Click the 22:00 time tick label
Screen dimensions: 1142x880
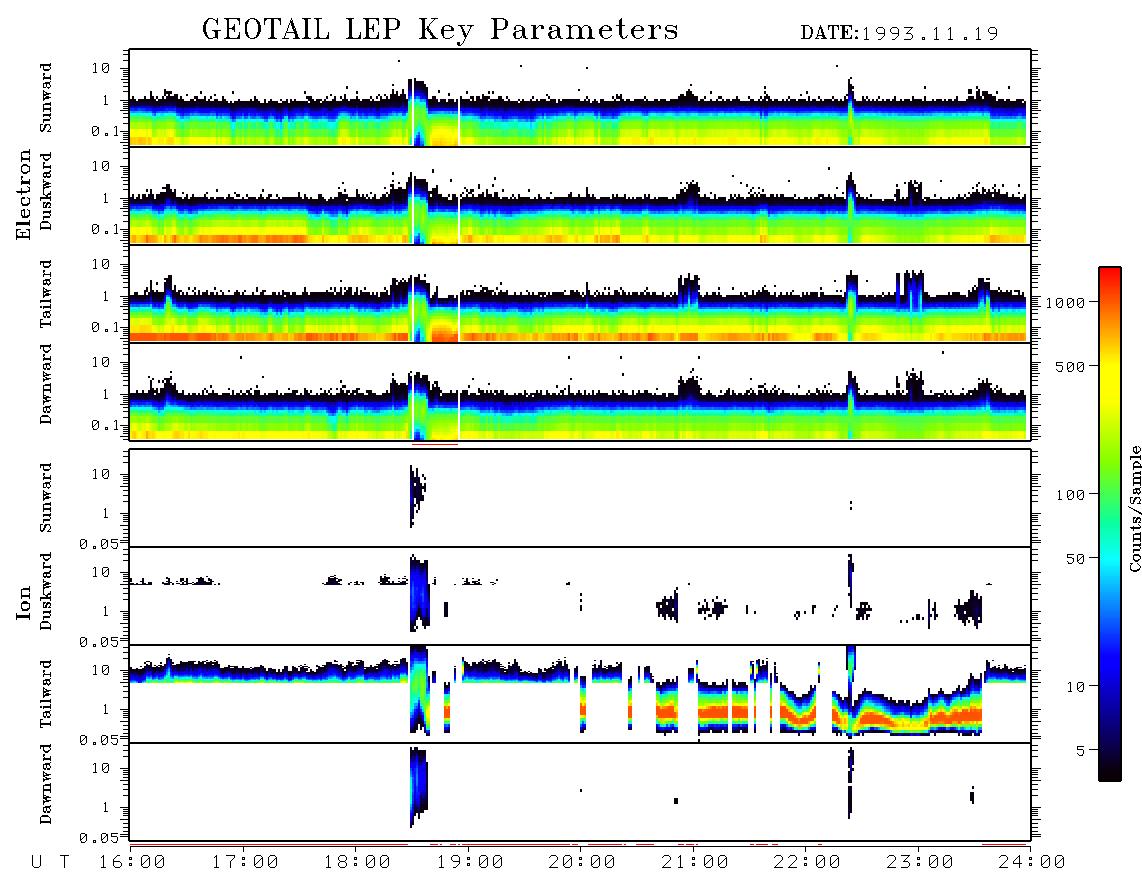click(807, 862)
